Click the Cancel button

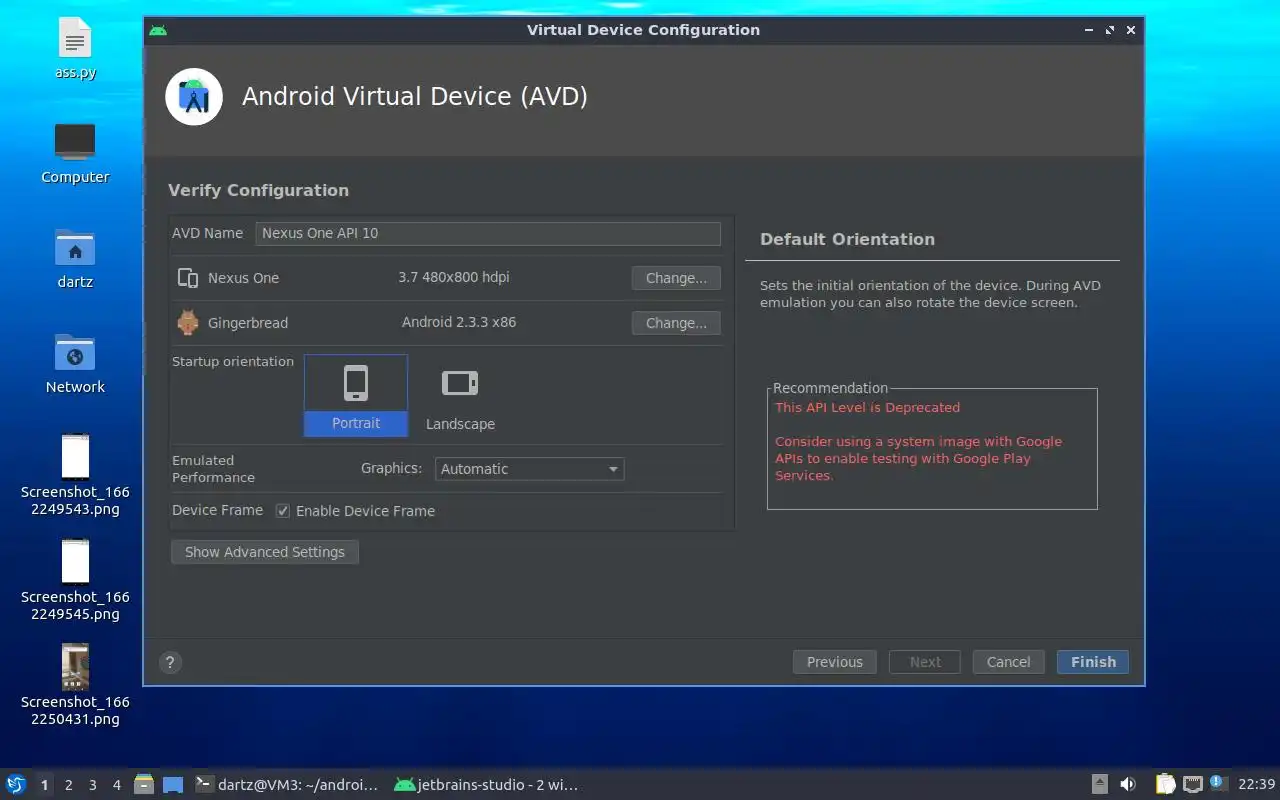1008,662
